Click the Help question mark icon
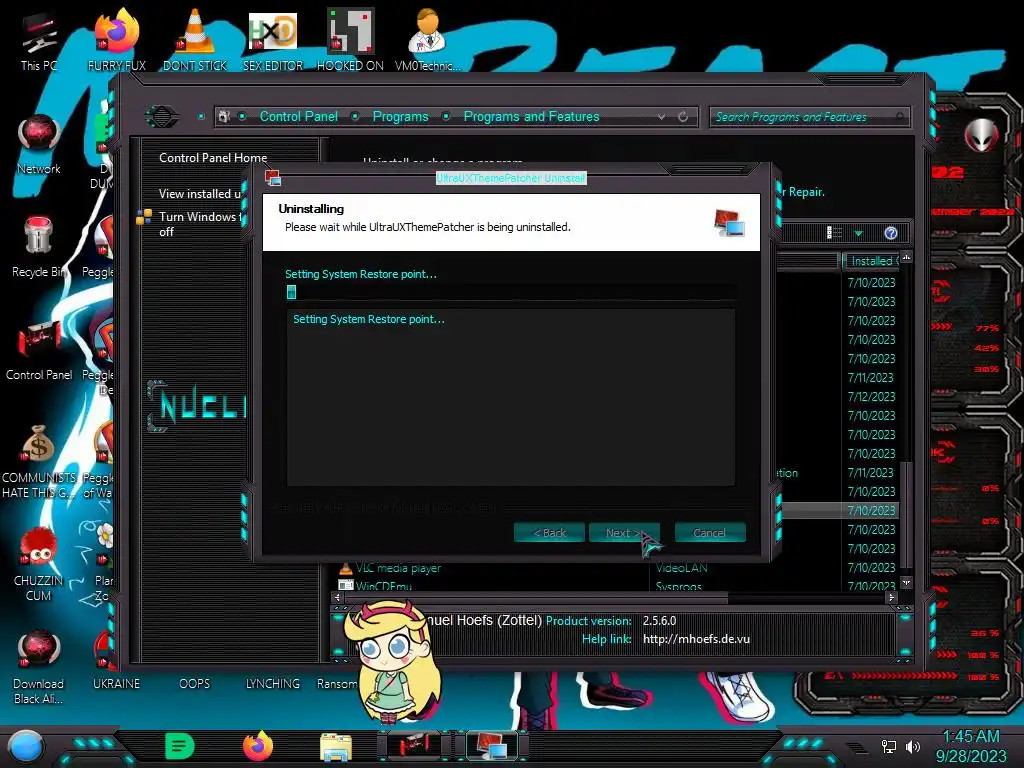The image size is (1024, 768). pyautogui.click(x=891, y=233)
